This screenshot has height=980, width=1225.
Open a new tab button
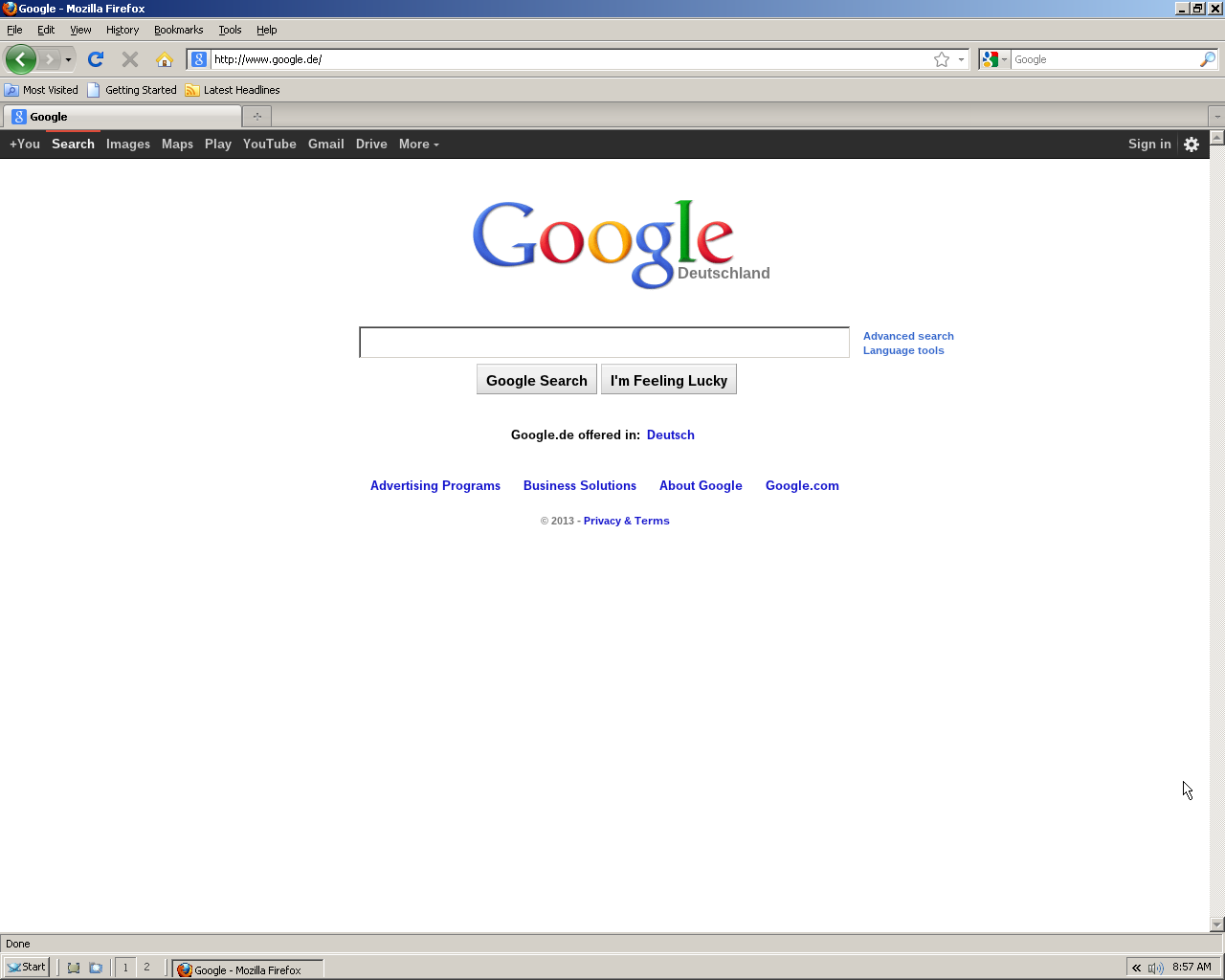(x=256, y=117)
